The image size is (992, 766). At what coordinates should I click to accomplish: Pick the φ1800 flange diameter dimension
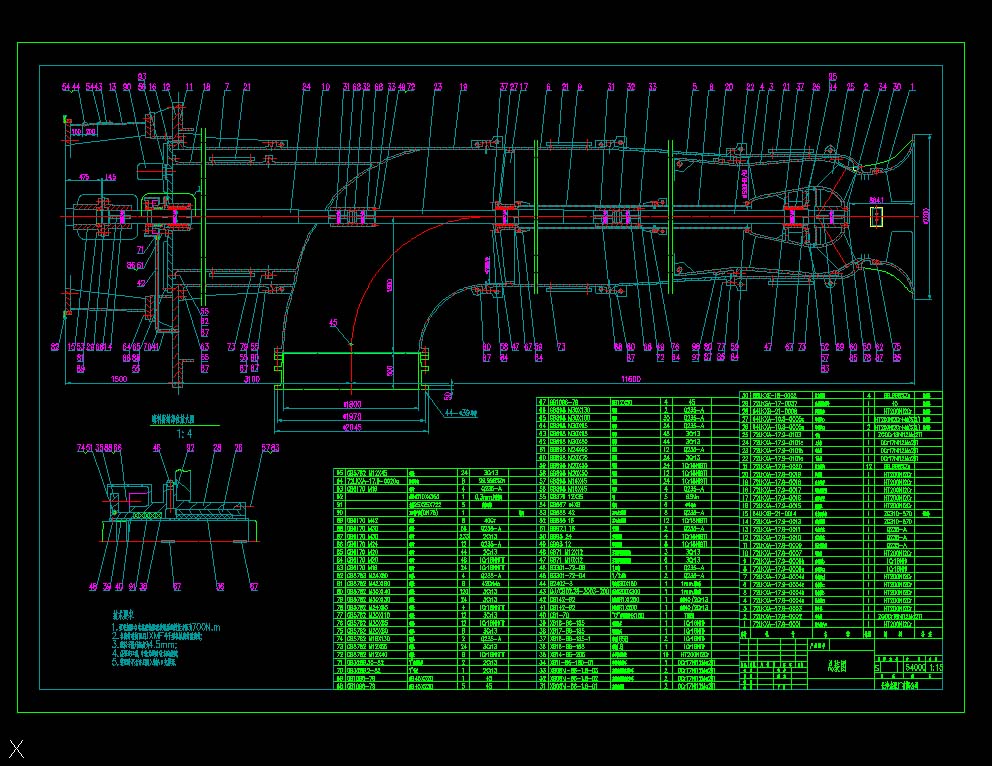click(x=352, y=404)
